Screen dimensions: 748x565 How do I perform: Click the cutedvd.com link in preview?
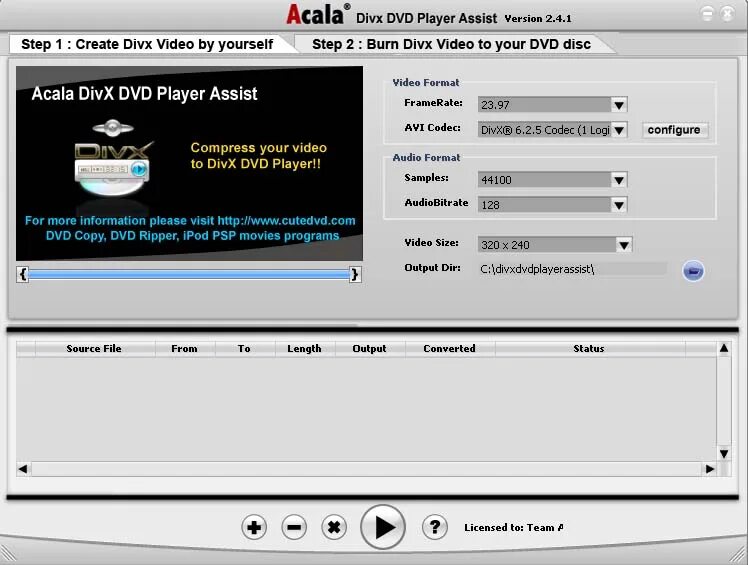(286, 220)
